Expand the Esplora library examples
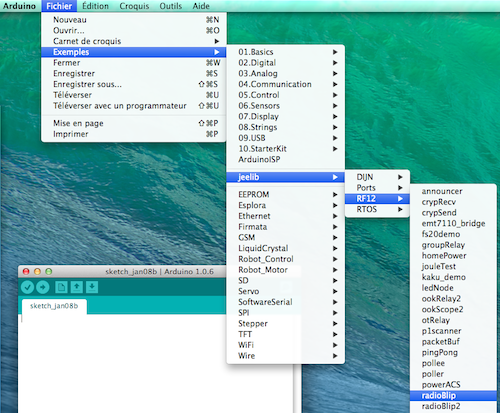Screen dimensions: 500x413 click(x=286, y=205)
